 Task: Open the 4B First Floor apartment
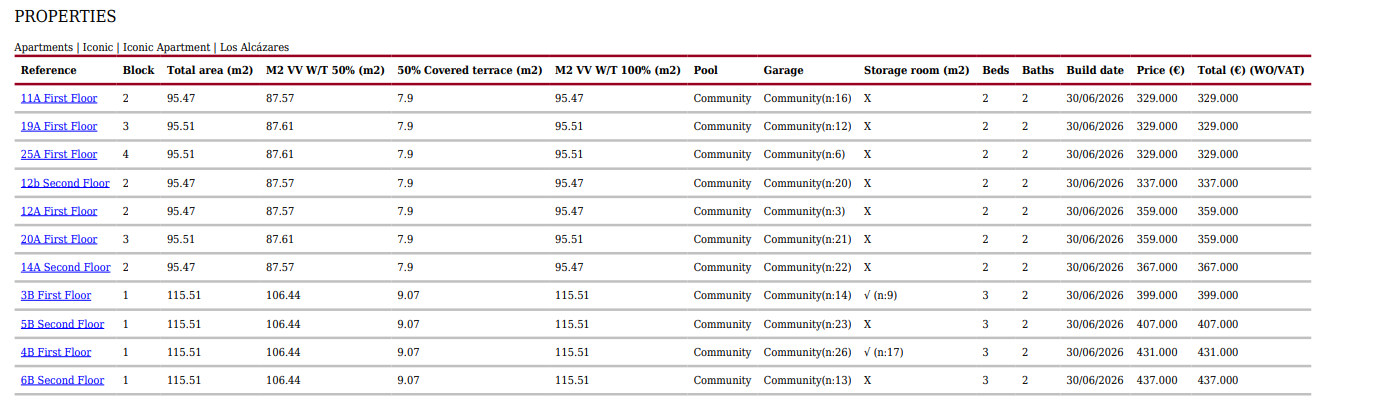(x=56, y=352)
